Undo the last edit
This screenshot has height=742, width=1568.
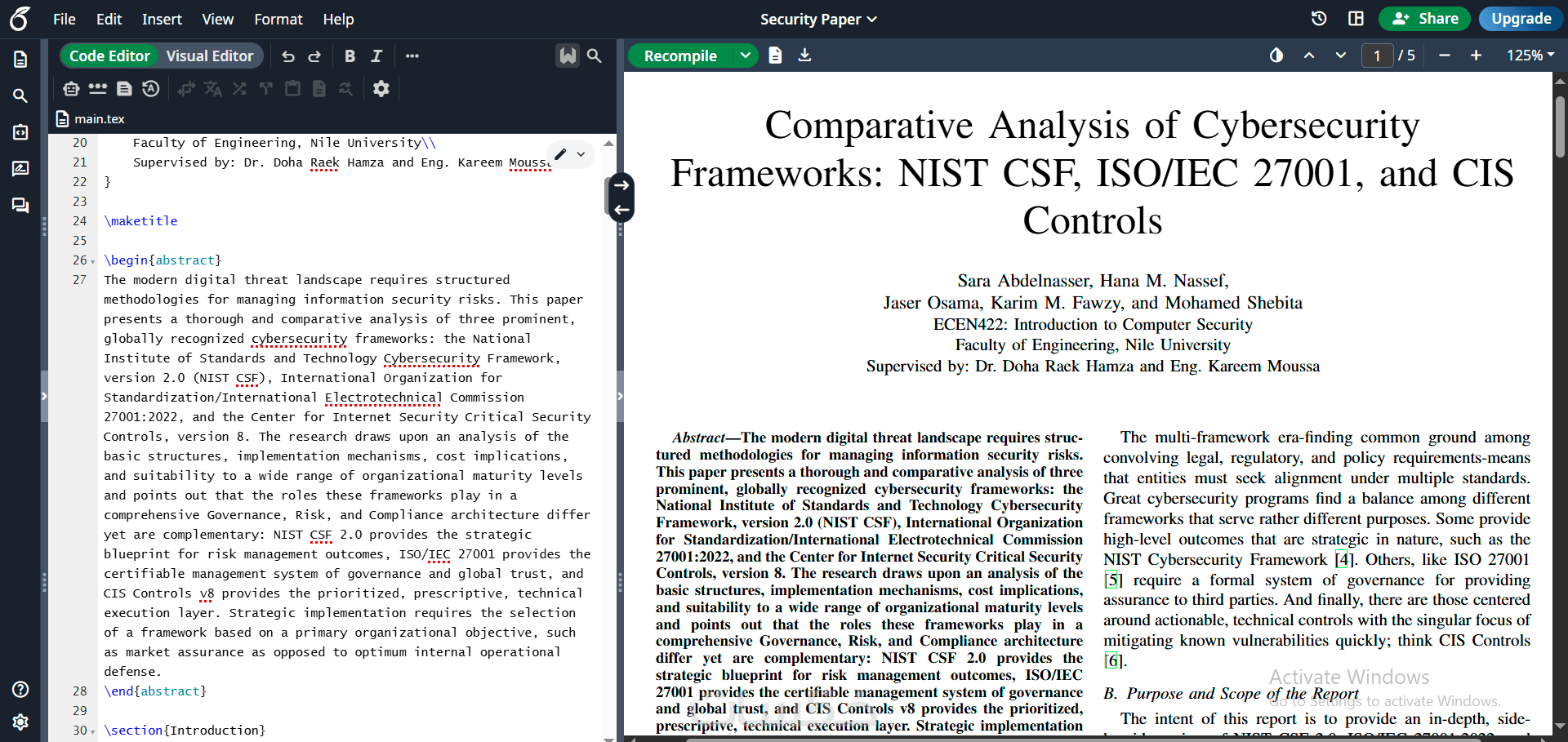point(288,56)
